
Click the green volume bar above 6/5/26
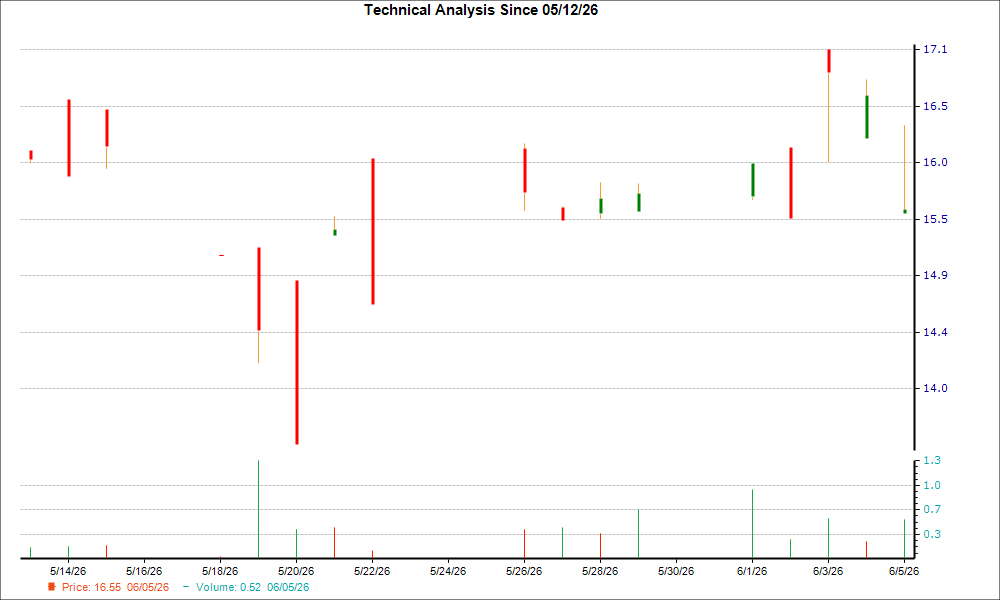904,539
